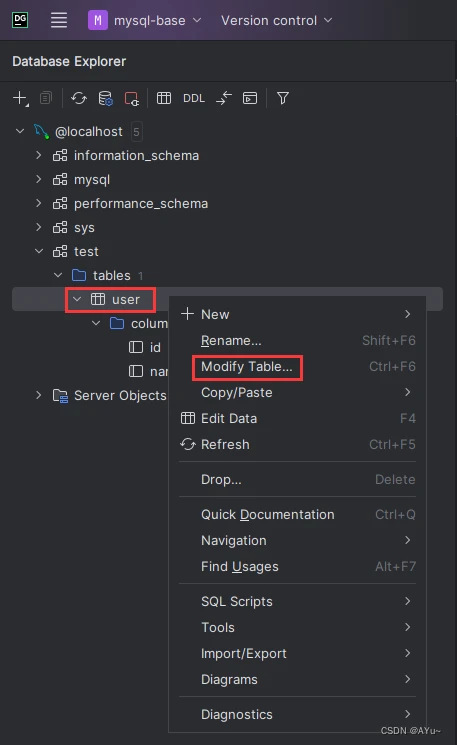This screenshot has height=745, width=457.
Task: Select the performance_schema tree item
Action: 141,203
